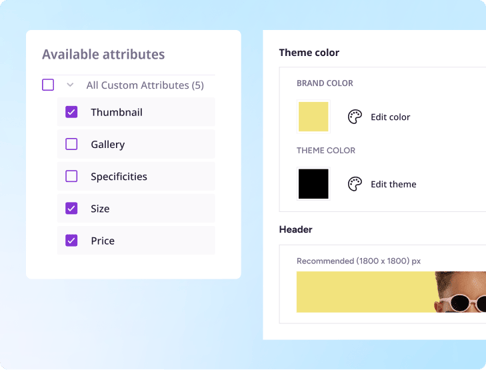Click the Available attributes heading
The height and width of the screenshot is (370, 486).
(103, 54)
